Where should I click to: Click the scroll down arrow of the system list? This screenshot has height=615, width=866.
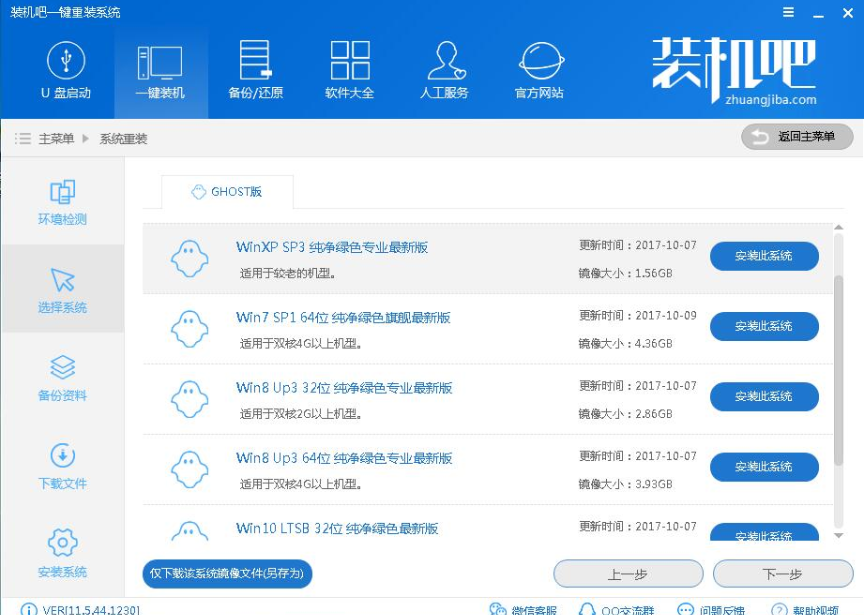pyautogui.click(x=838, y=536)
